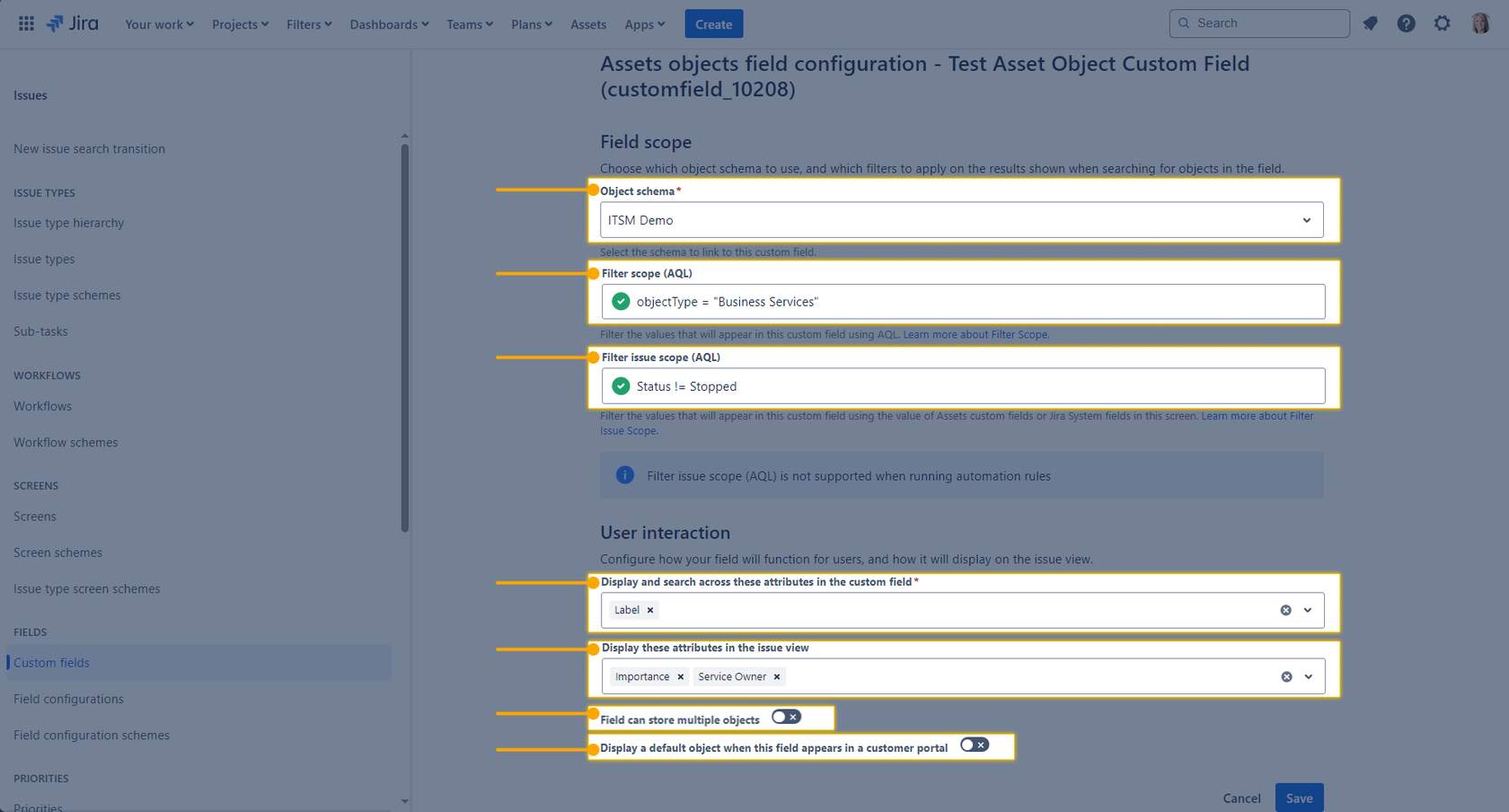This screenshot has height=812, width=1509.
Task: Open Workflows in sidebar
Action: pyautogui.click(x=42, y=406)
